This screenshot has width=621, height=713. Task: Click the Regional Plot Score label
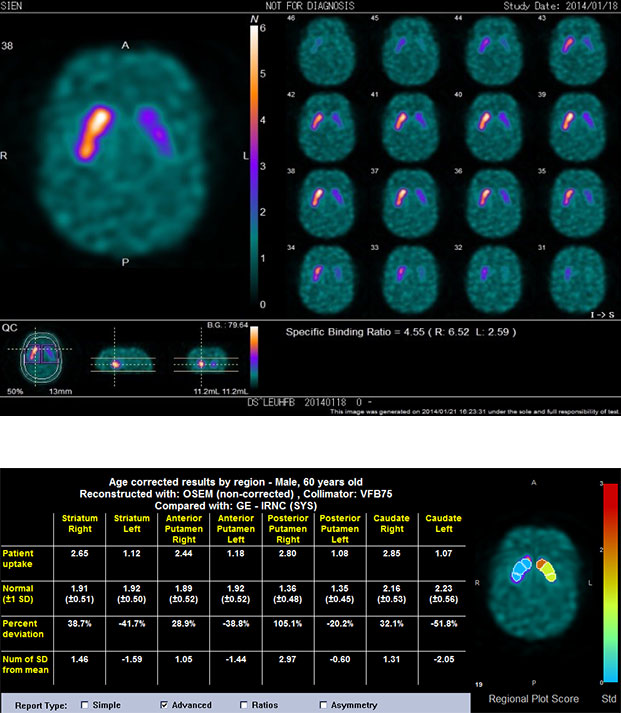coord(534,699)
